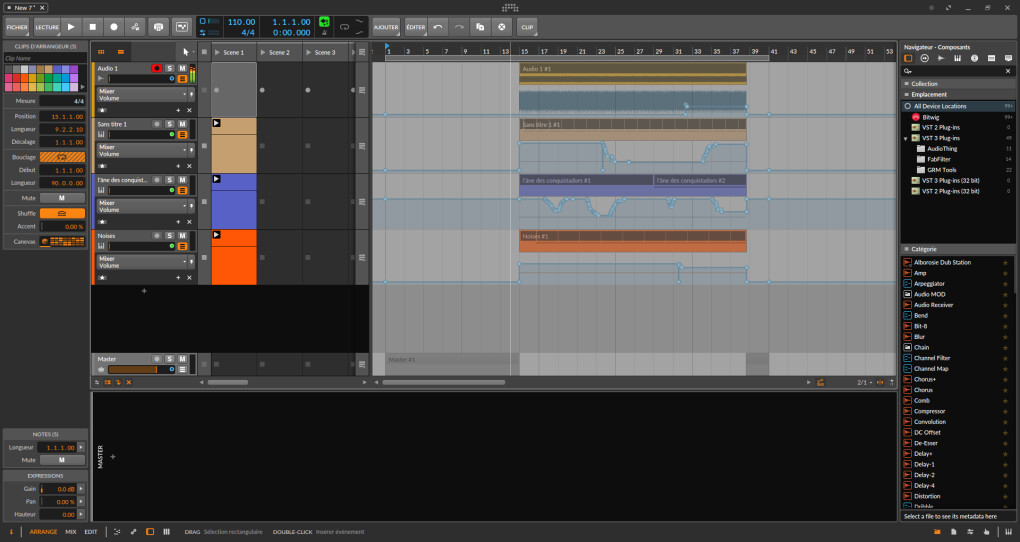The width and height of the screenshot is (1020, 542).
Task: Open the LECTURE menu
Action: [47, 27]
